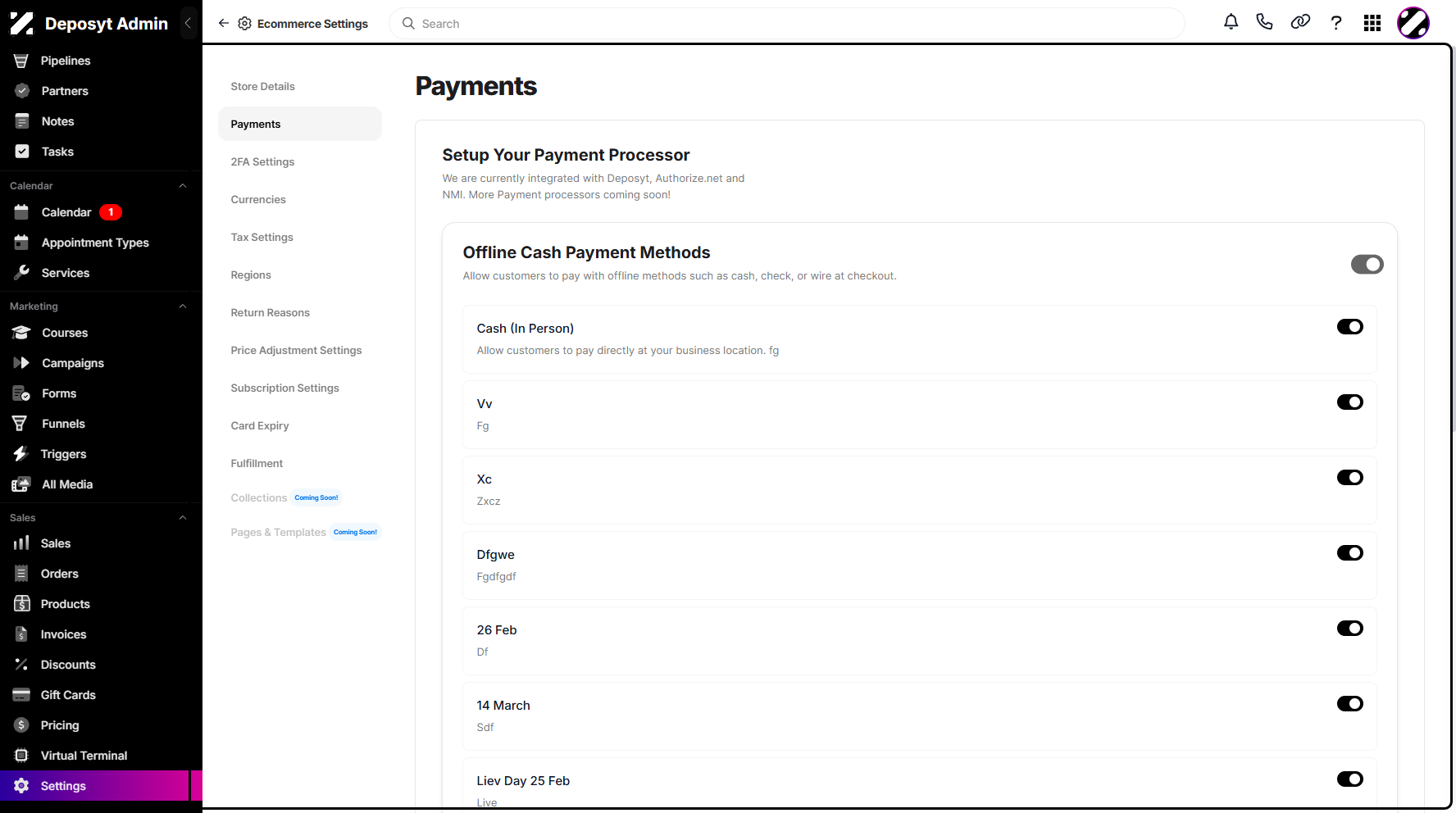The height and width of the screenshot is (813, 1456).
Task: Click the Virtual Terminal icon
Action: [21, 756]
